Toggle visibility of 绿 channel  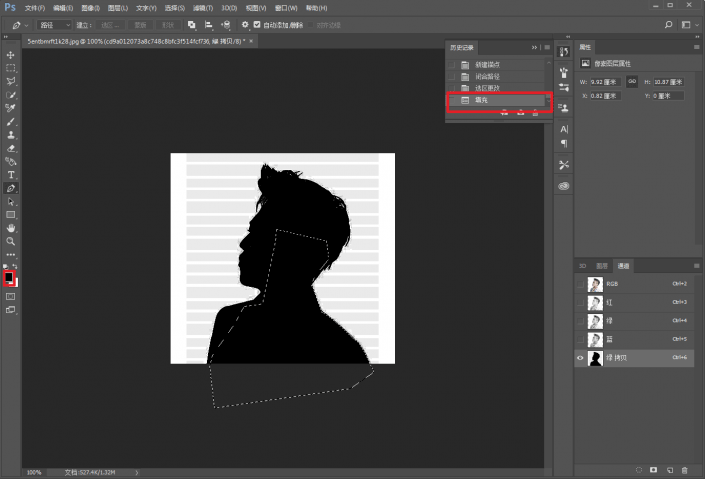(580, 321)
